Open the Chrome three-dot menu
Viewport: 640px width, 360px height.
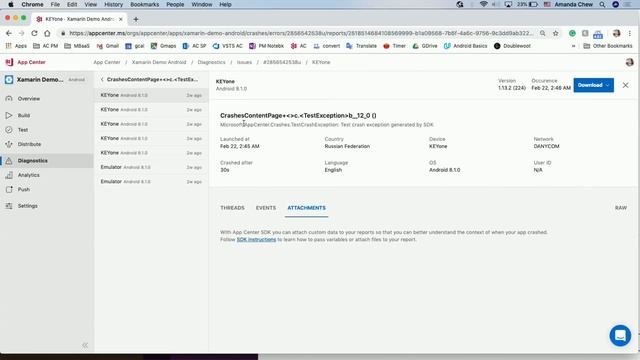pyautogui.click(x=630, y=33)
